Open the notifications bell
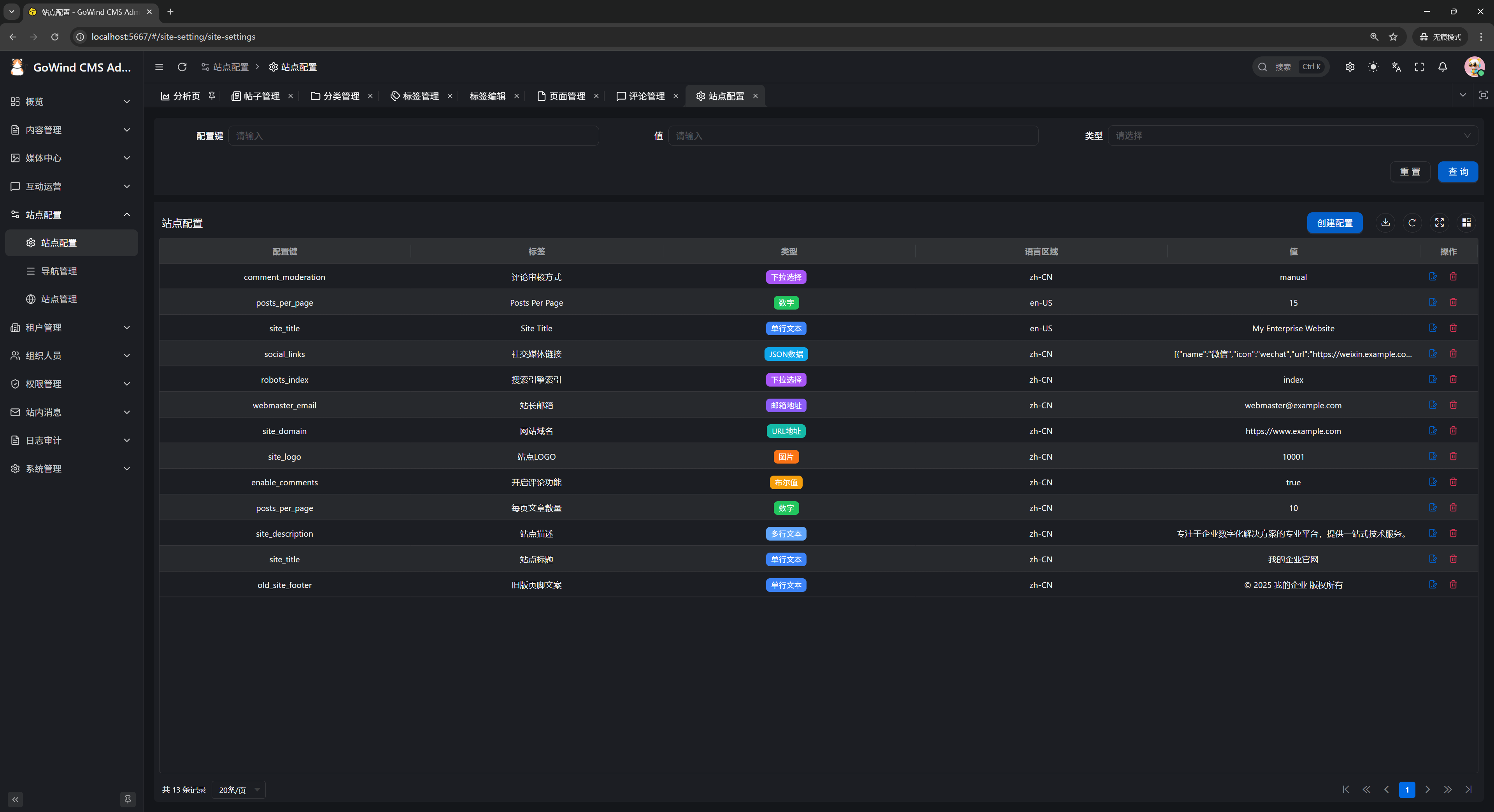 click(x=1442, y=67)
